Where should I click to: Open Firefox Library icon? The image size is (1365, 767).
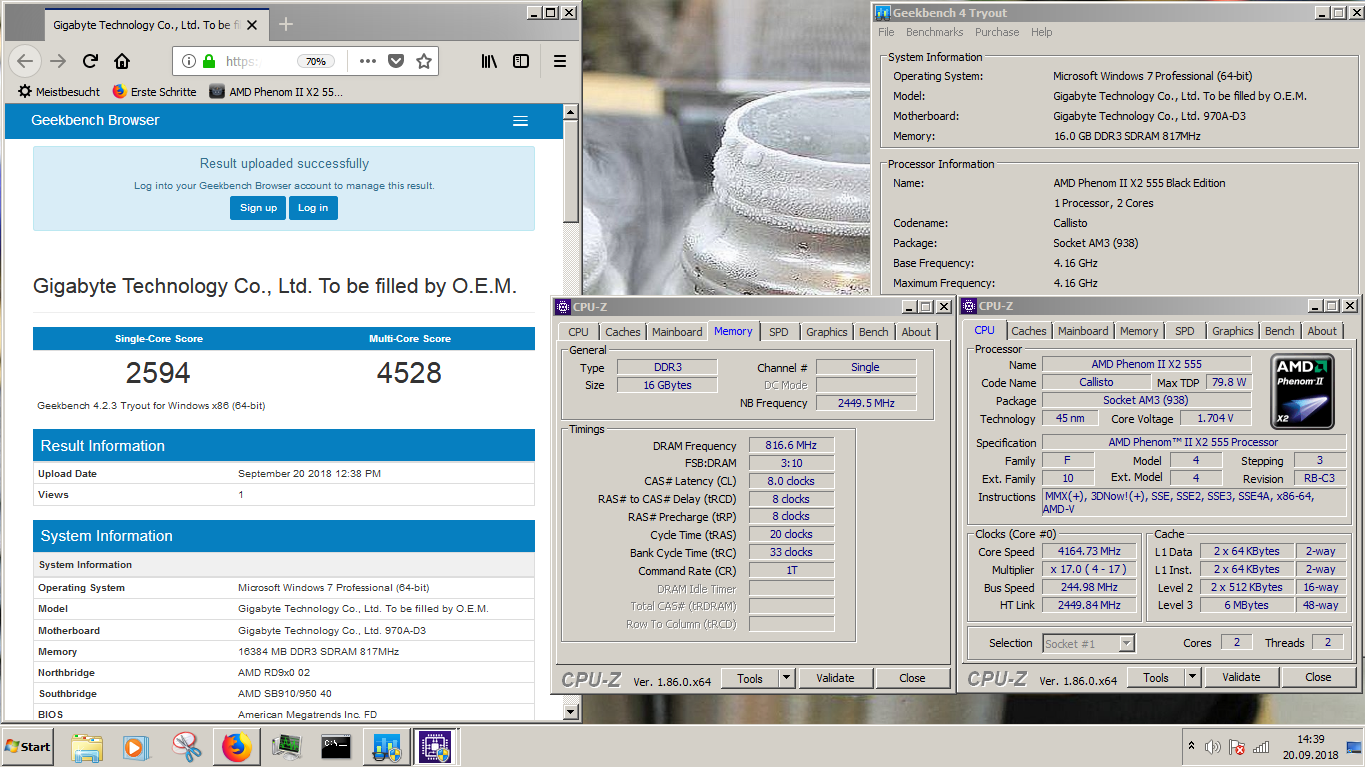489,61
